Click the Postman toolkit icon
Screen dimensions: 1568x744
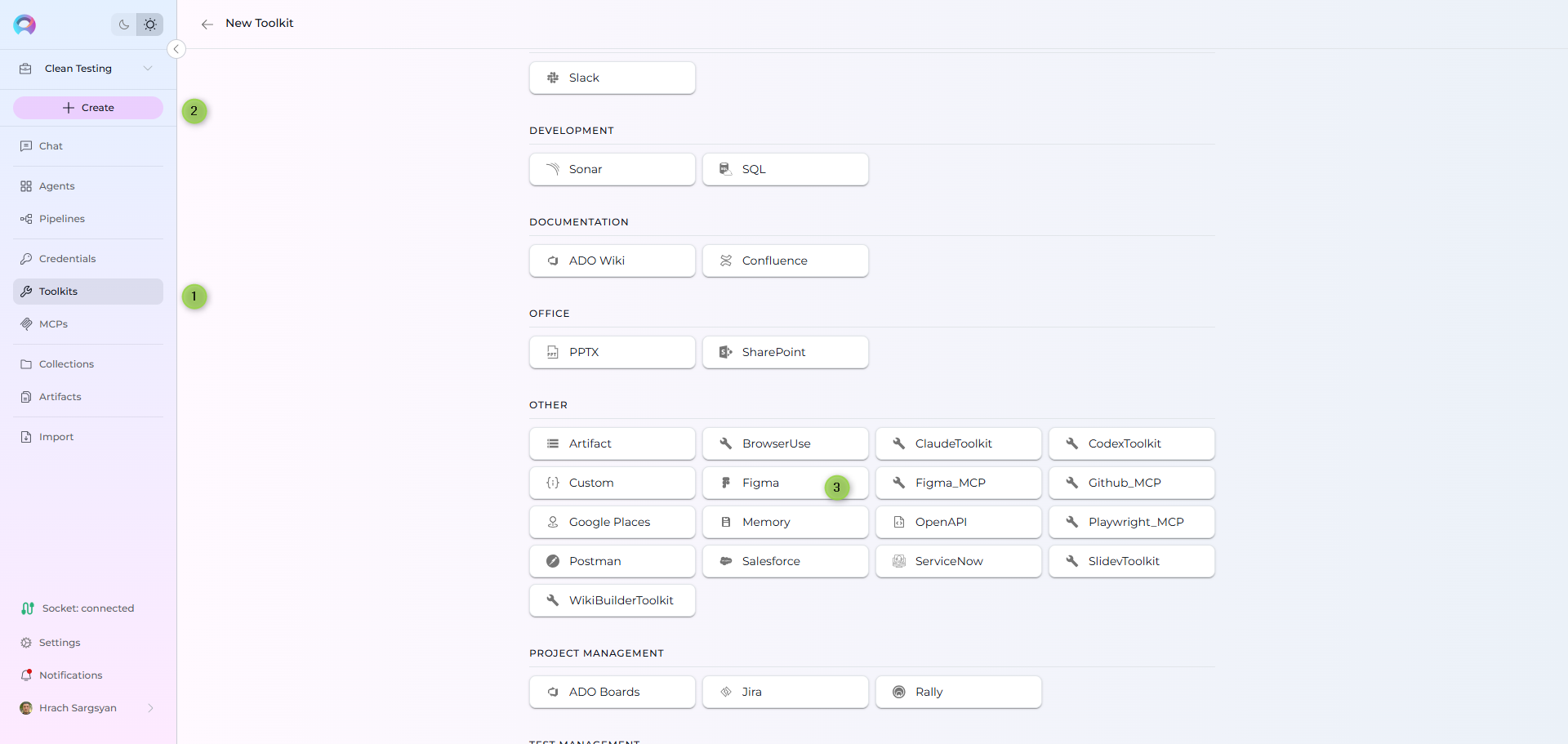coord(553,561)
